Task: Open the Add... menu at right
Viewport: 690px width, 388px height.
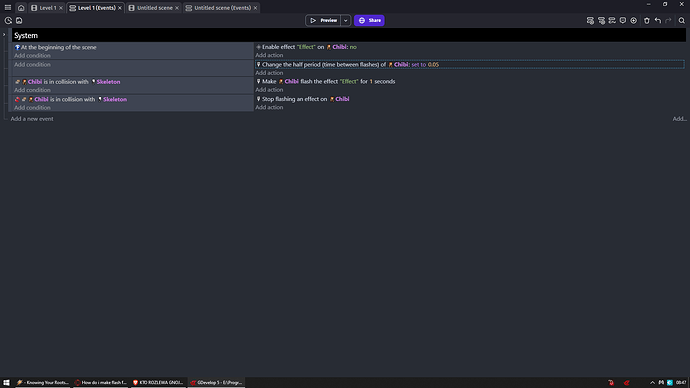Action: click(x=679, y=119)
